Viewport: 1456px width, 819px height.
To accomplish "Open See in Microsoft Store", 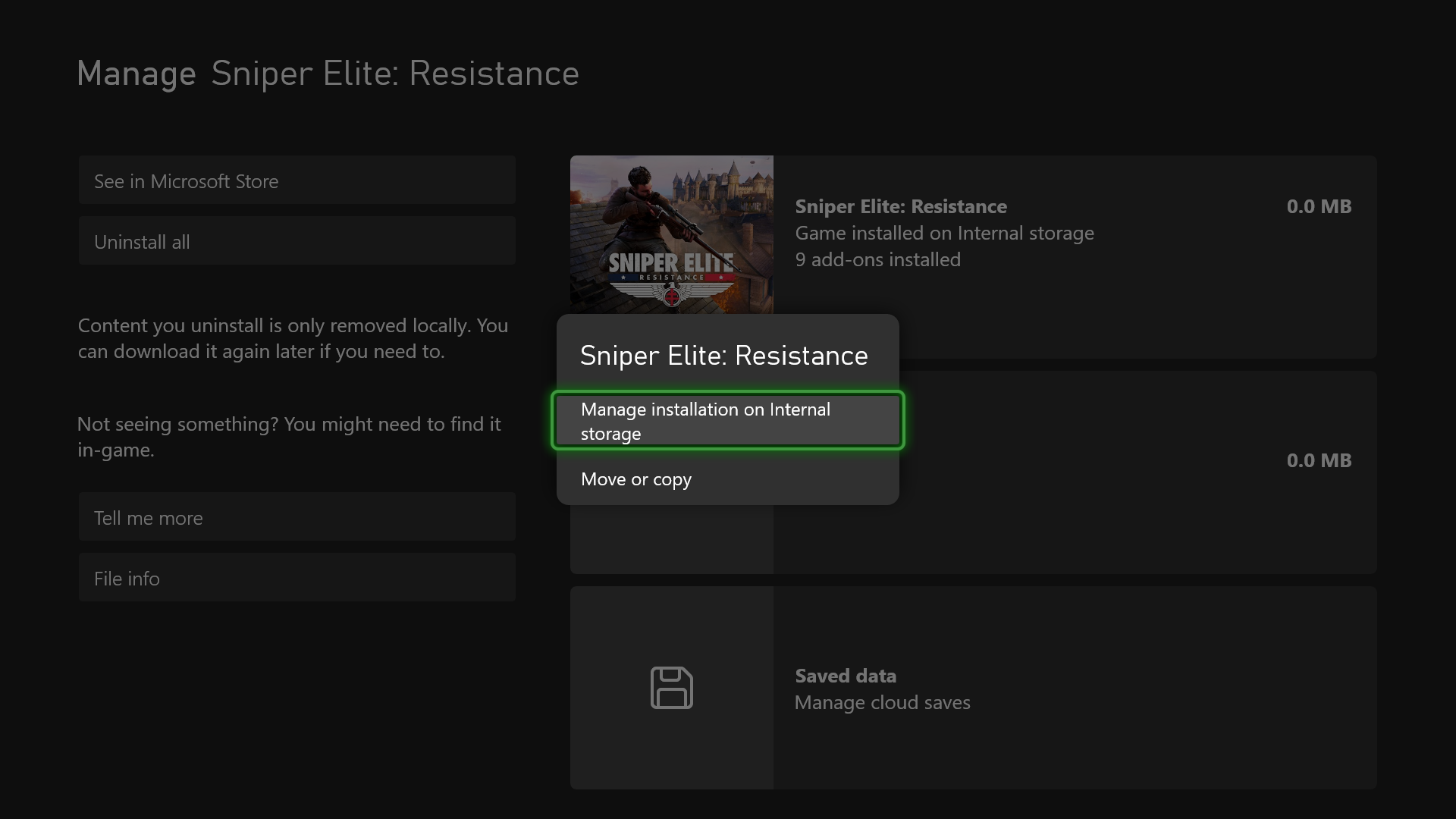I will click(297, 180).
